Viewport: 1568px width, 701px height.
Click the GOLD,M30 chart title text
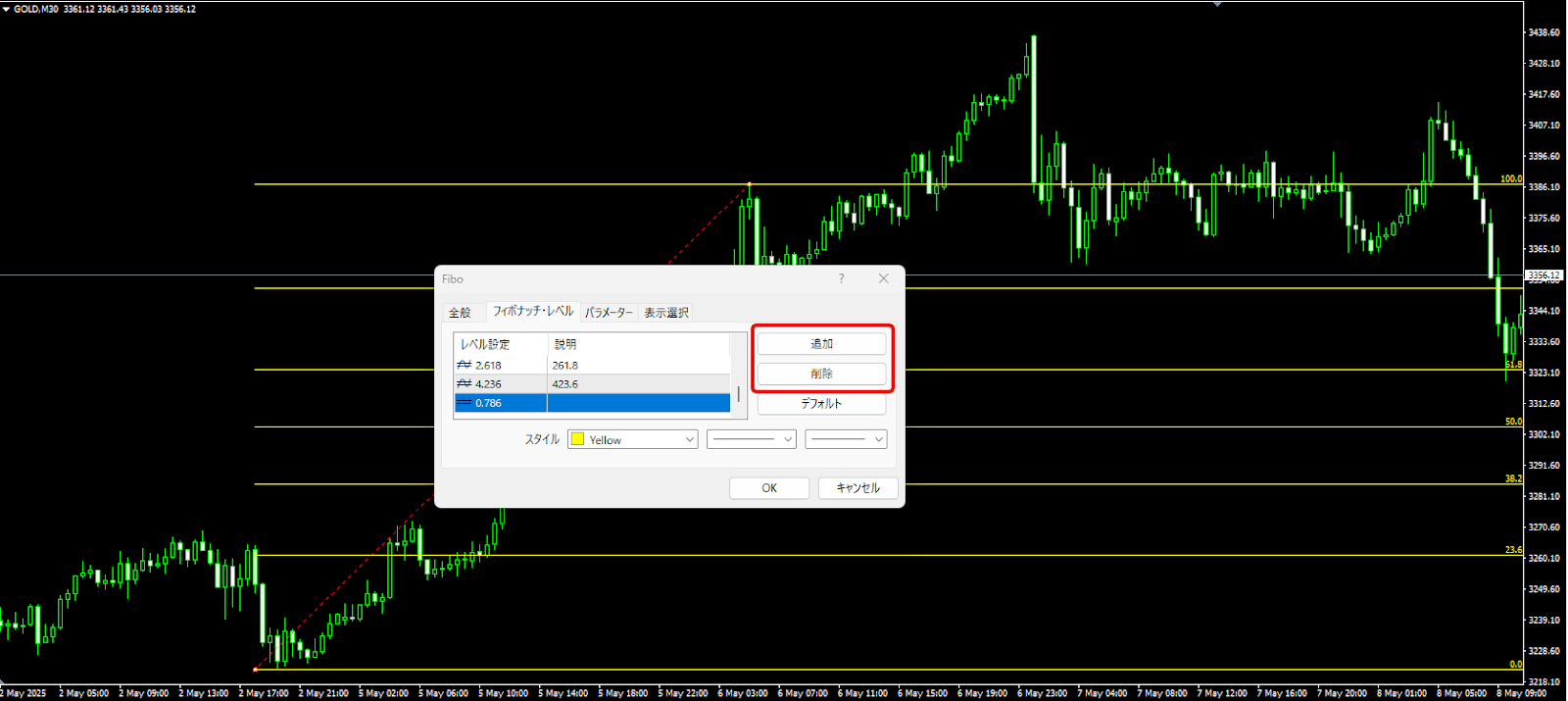pos(35,9)
